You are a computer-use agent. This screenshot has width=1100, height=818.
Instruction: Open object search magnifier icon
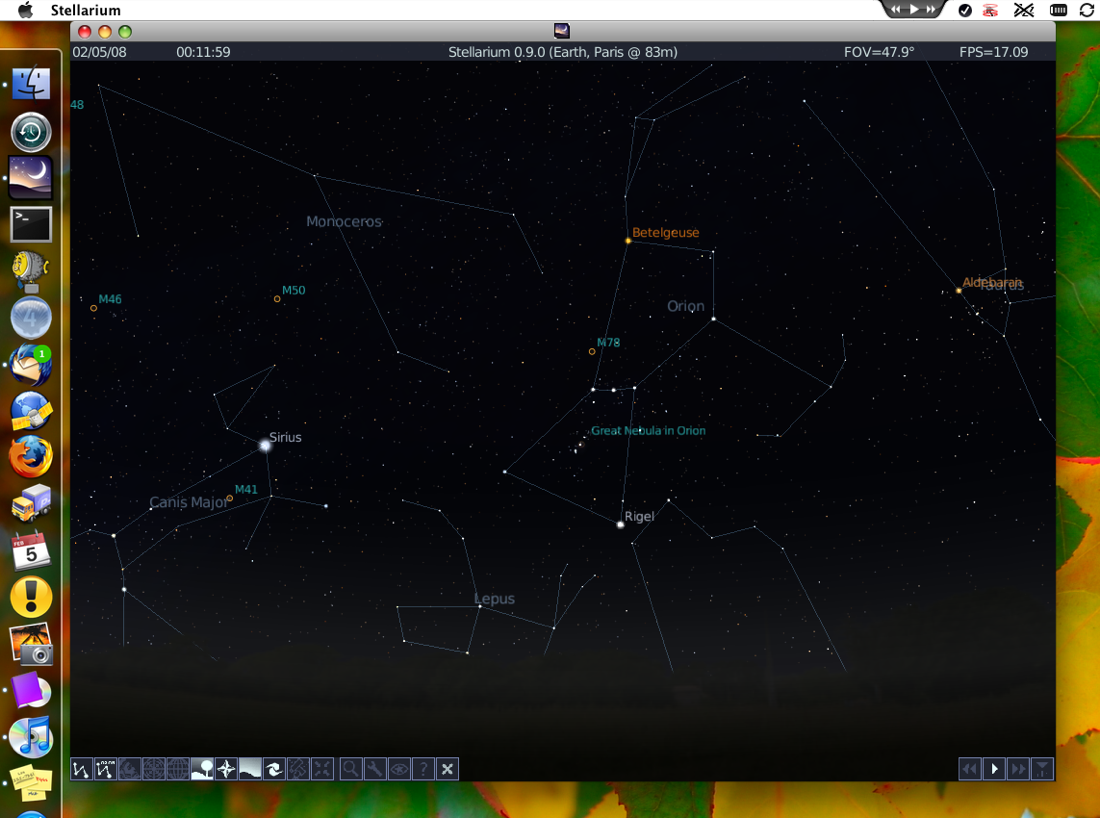351,770
